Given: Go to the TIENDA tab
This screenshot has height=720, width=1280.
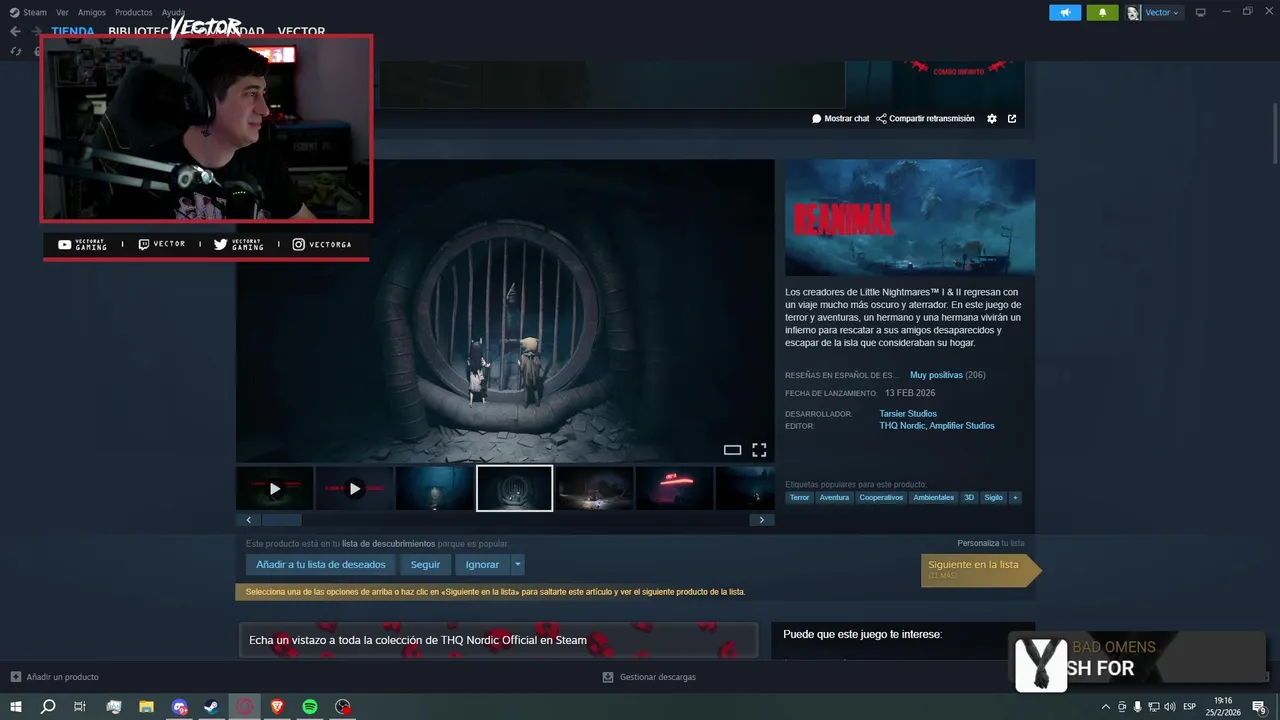Looking at the screenshot, I should pos(73,31).
